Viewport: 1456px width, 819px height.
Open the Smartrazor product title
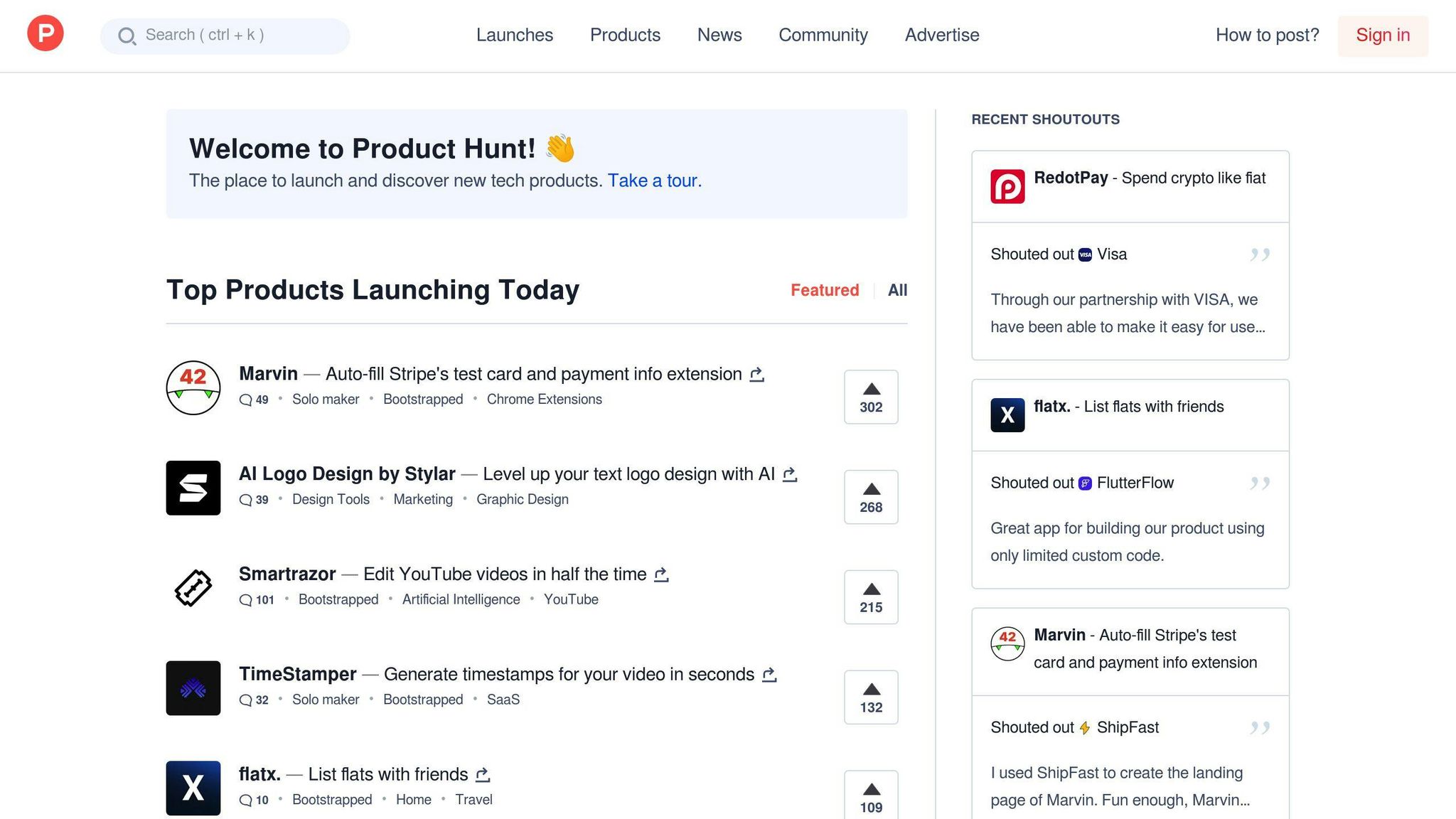pyautogui.click(x=287, y=574)
